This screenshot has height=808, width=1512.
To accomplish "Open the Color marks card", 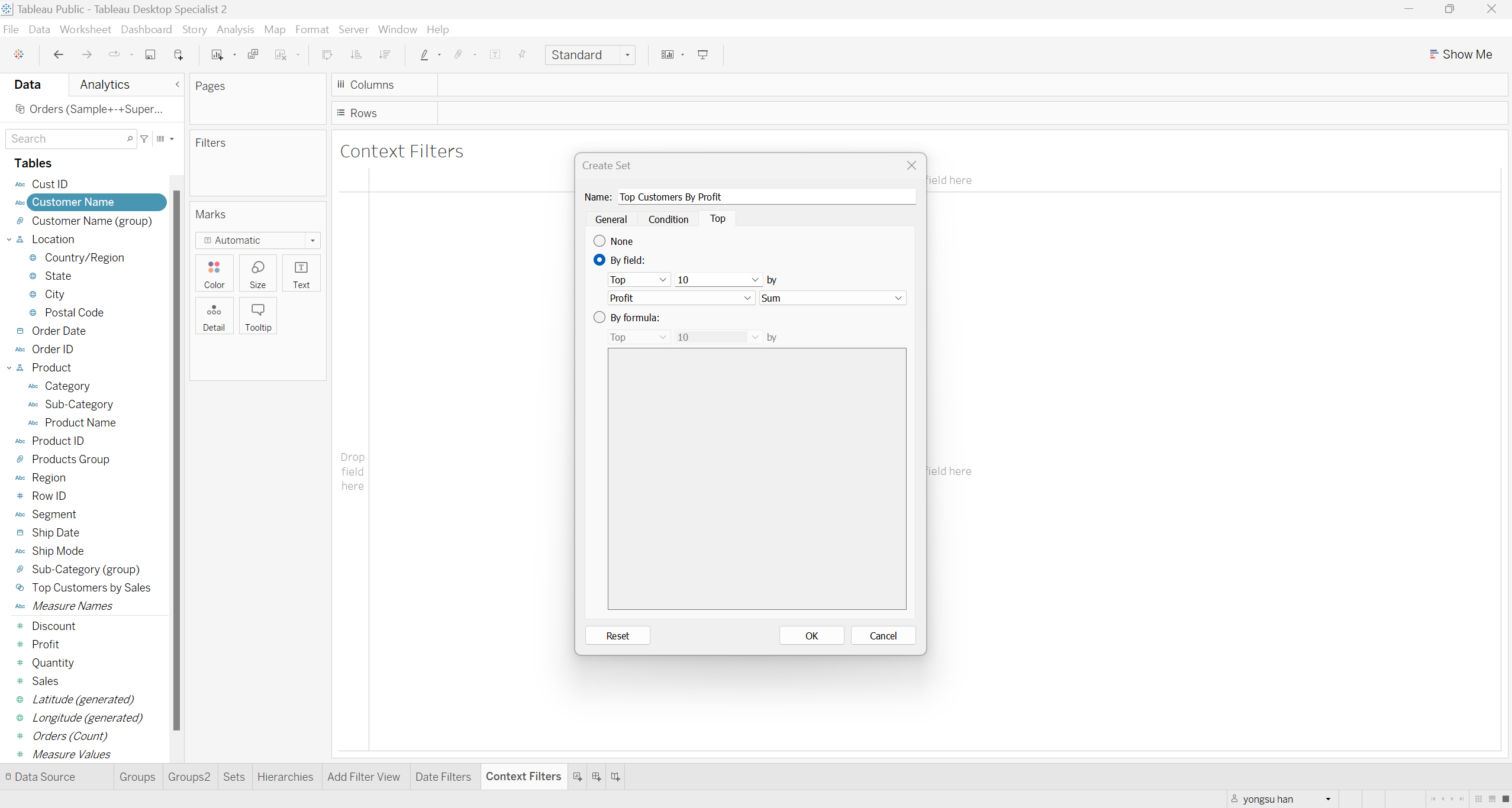I will click(214, 273).
